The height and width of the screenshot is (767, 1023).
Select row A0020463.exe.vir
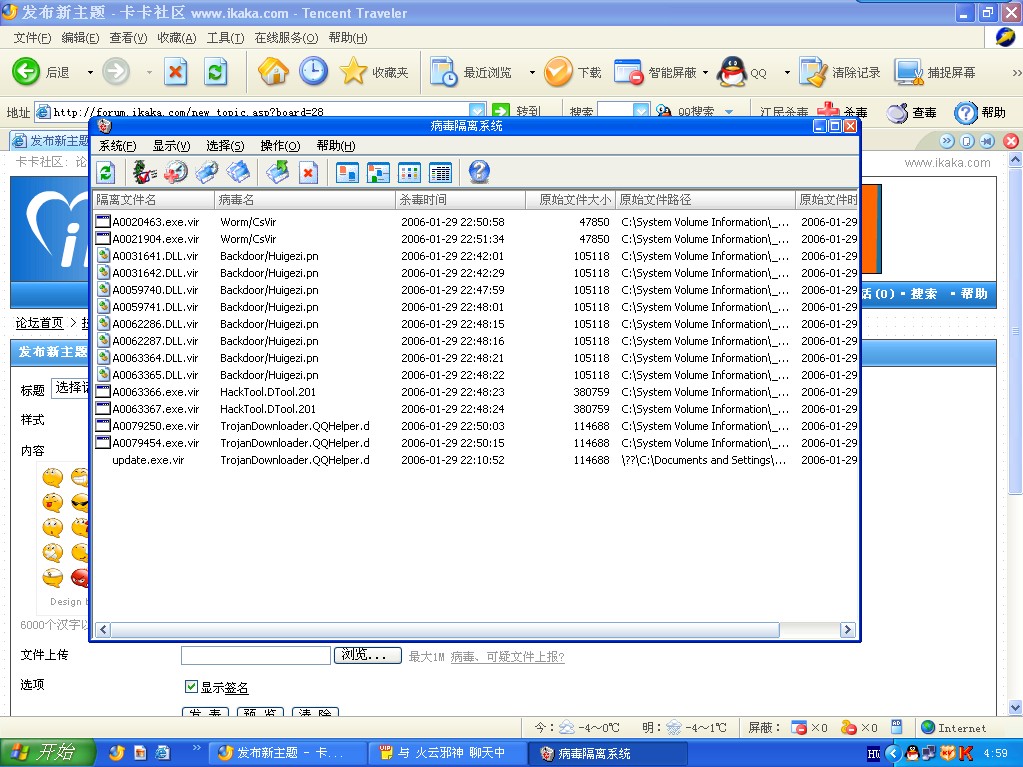pos(476,222)
